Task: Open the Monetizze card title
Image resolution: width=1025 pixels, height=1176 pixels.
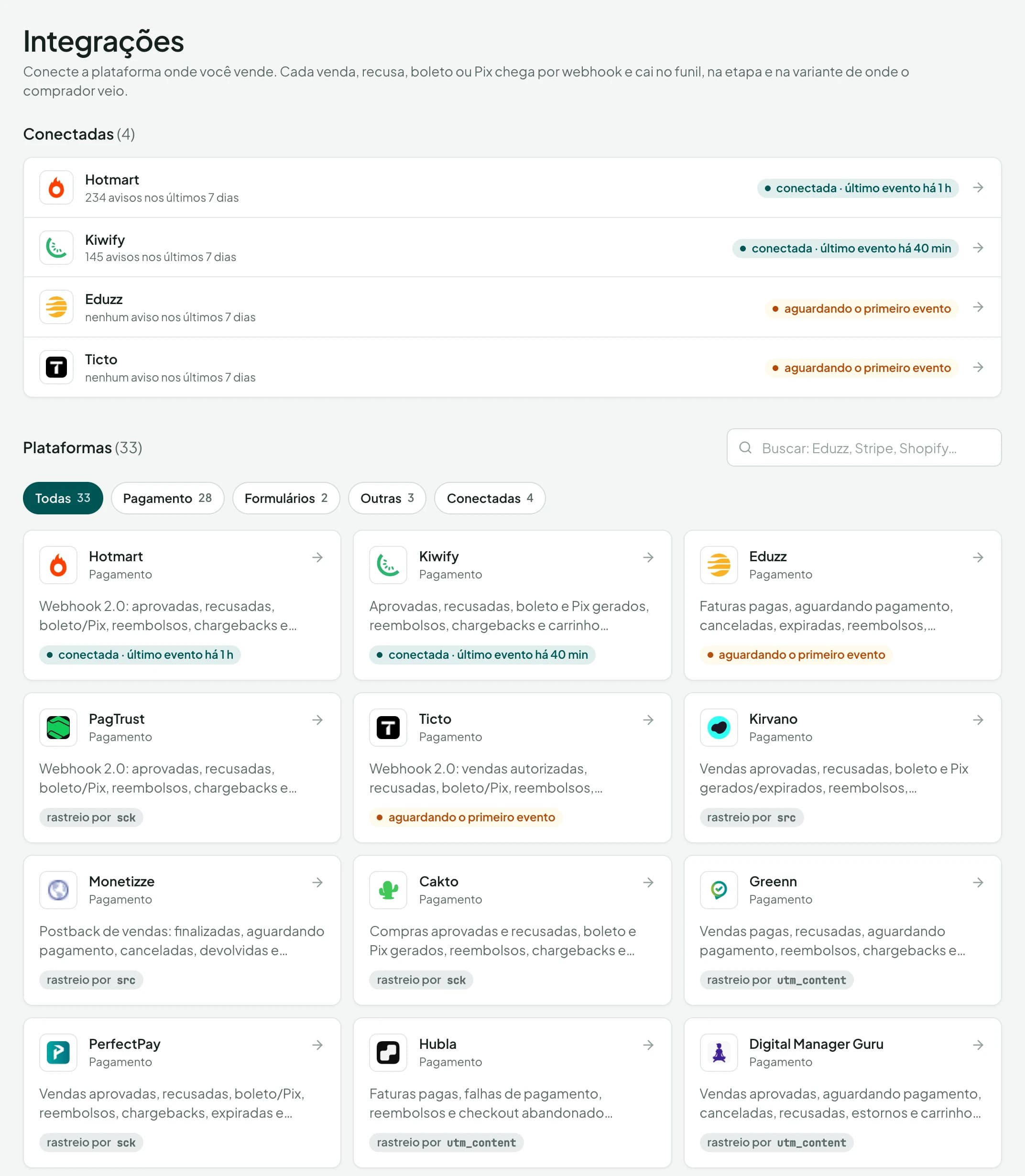Action: tap(122, 882)
